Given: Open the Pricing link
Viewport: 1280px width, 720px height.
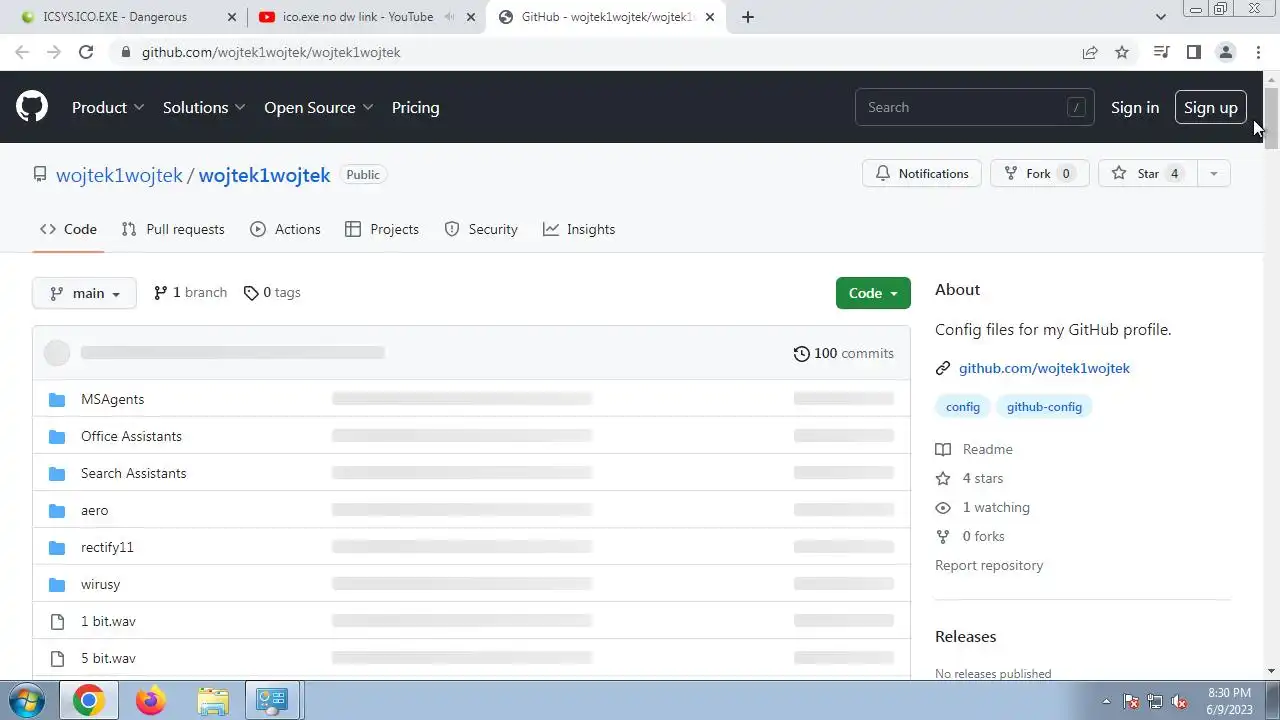Looking at the screenshot, I should pyautogui.click(x=415, y=107).
